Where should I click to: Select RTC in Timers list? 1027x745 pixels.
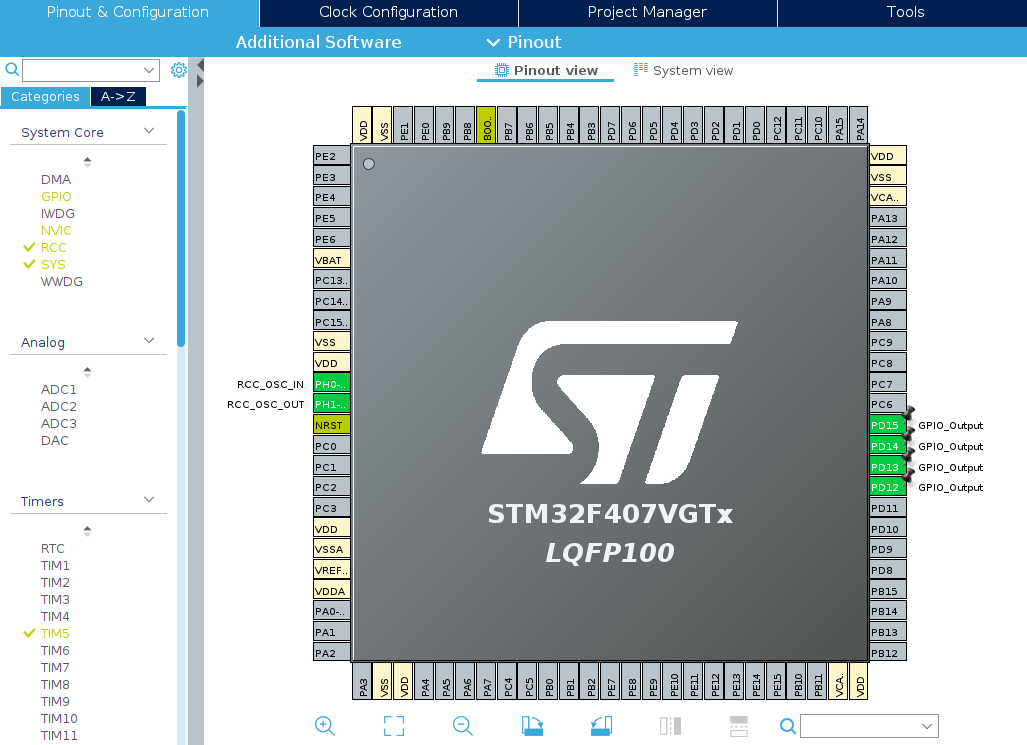click(x=52, y=548)
